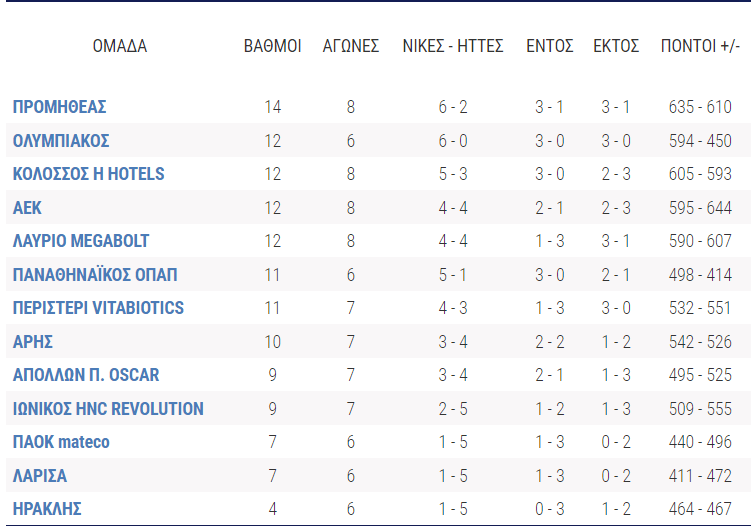751x526 pixels.
Task: Open the ΗΡΑΚΛΗΣ team page
Action: click(x=47, y=509)
